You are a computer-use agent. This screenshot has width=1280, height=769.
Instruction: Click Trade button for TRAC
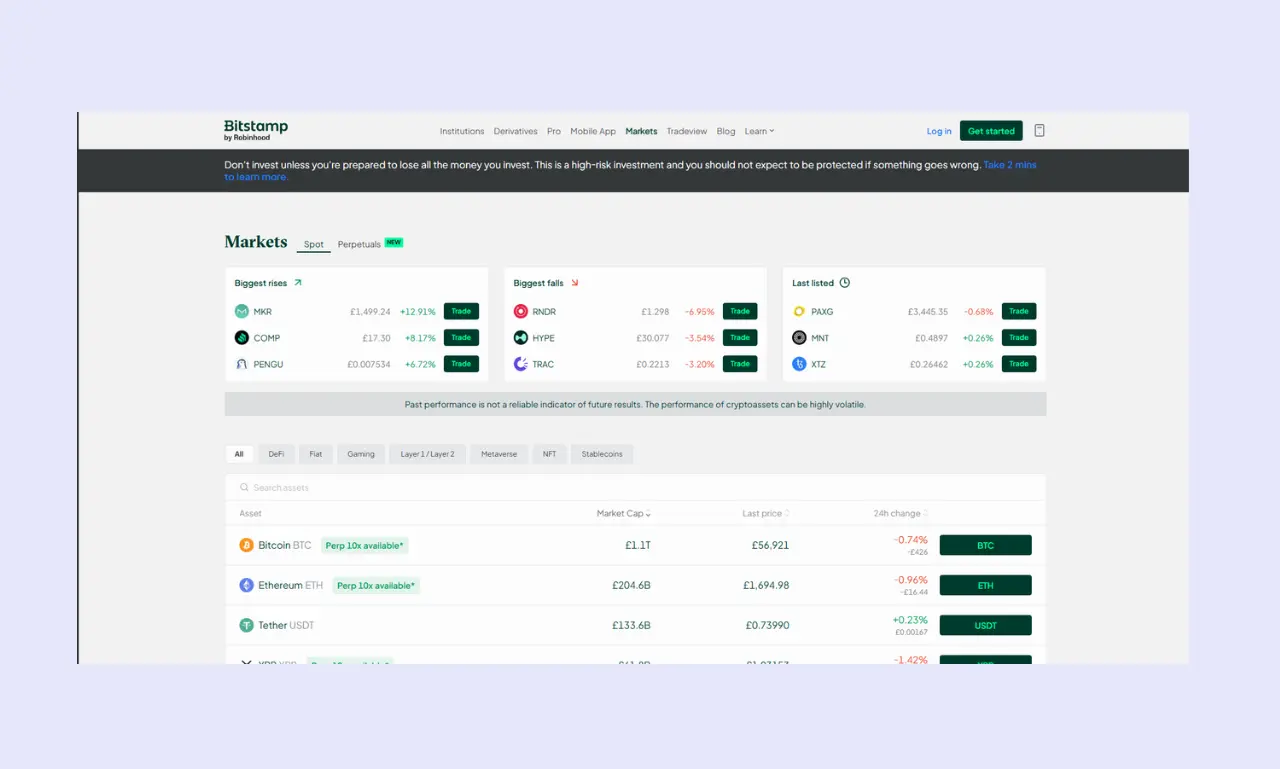(x=740, y=363)
